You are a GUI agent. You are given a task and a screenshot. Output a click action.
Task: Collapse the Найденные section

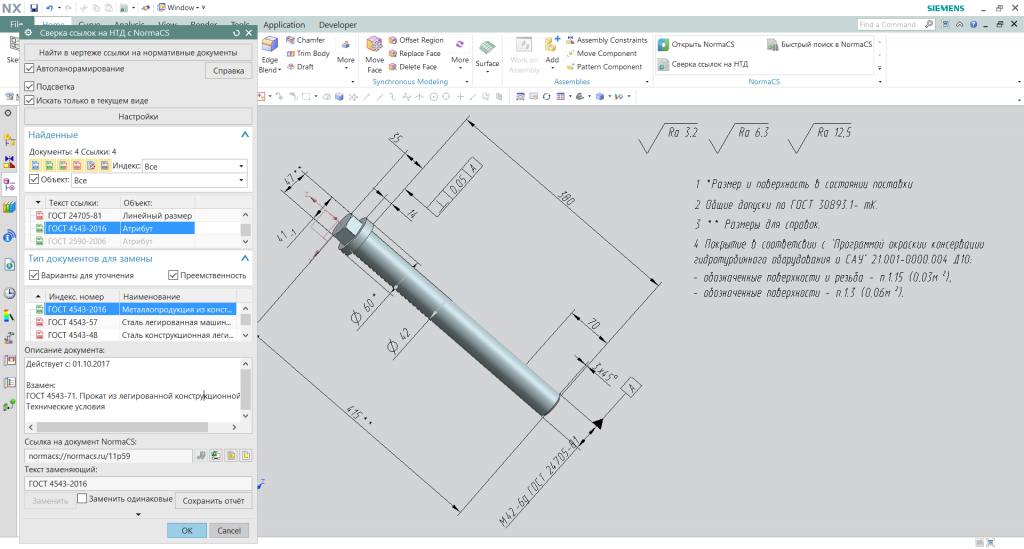[x=245, y=134]
